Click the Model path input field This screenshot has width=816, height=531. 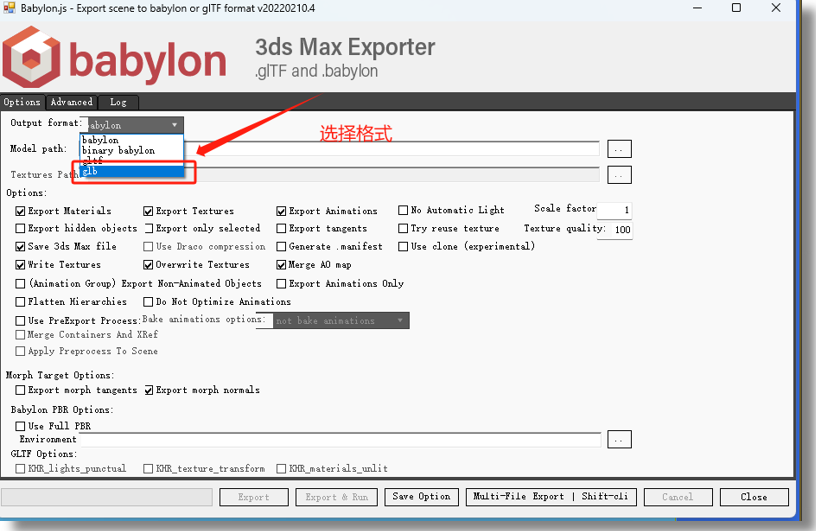click(391, 149)
